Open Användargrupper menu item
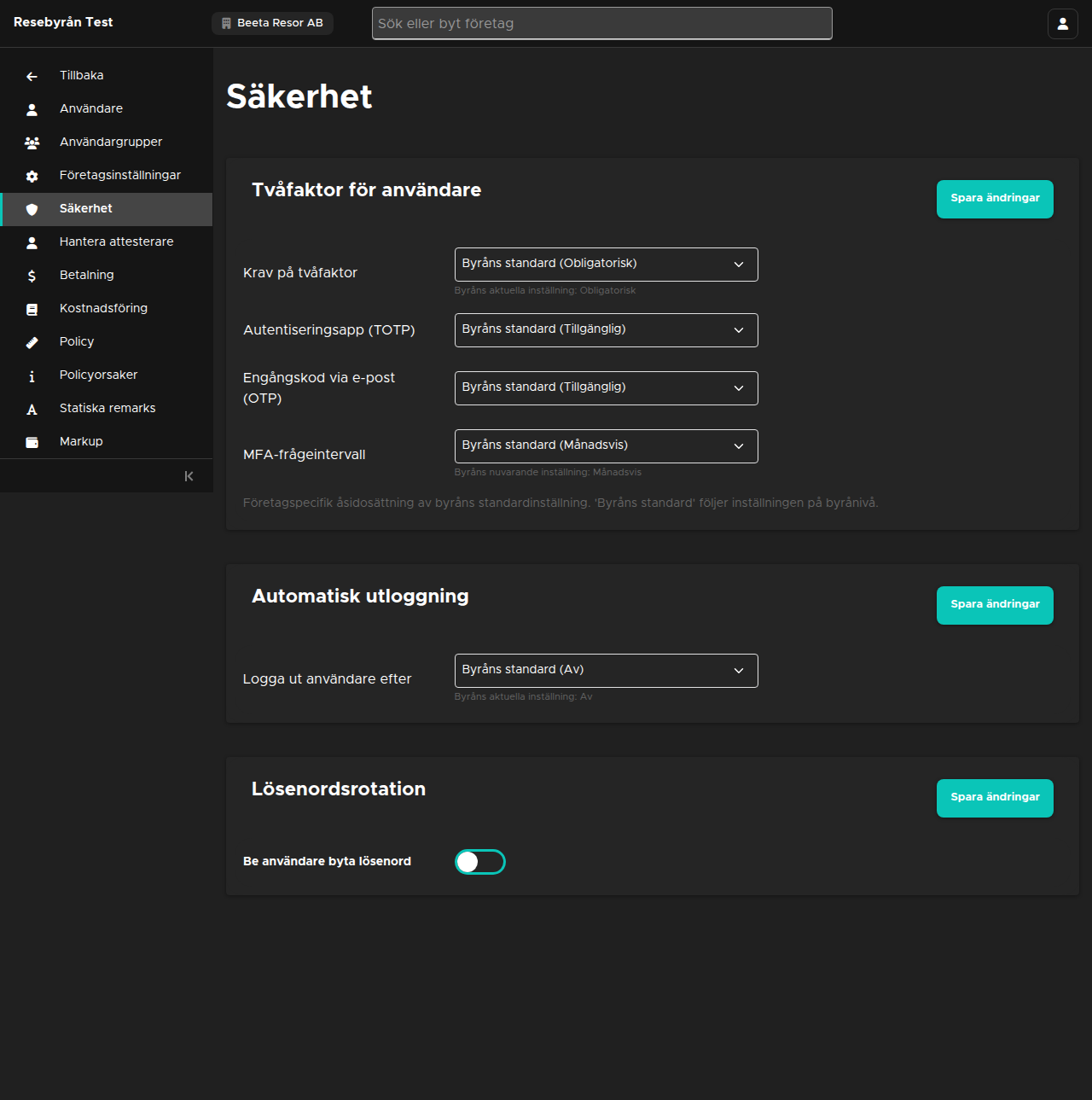The height and width of the screenshot is (1100, 1092). click(107, 143)
